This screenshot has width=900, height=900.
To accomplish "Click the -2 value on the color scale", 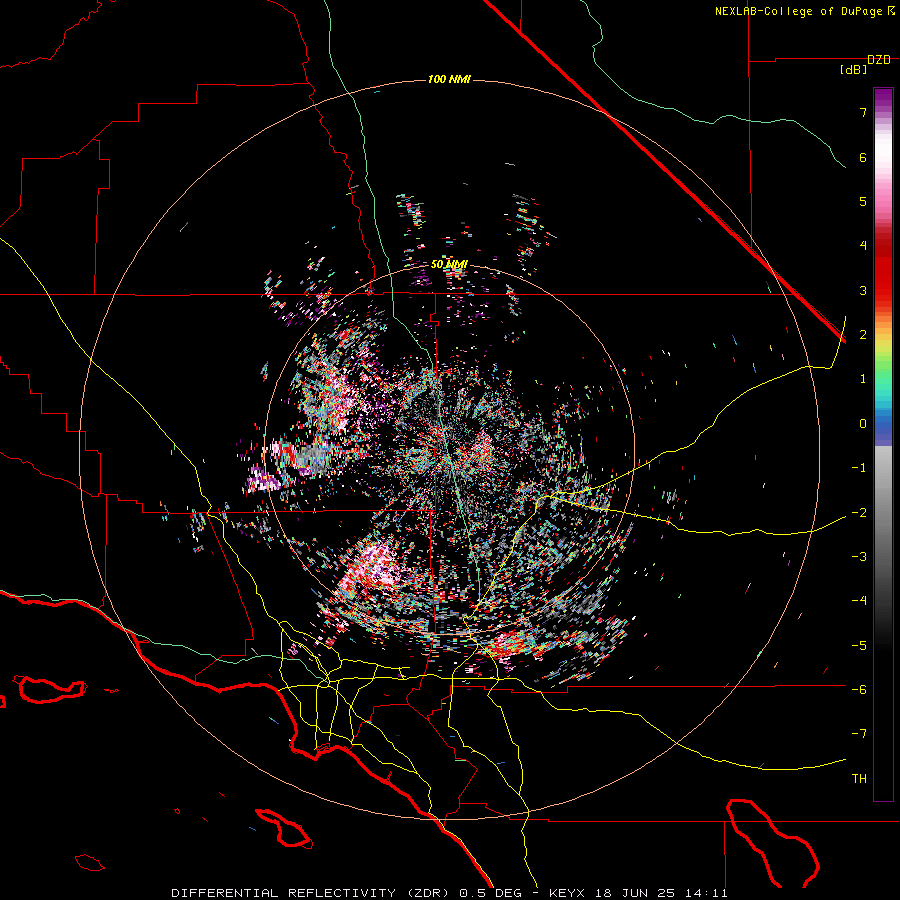I will point(859,513).
